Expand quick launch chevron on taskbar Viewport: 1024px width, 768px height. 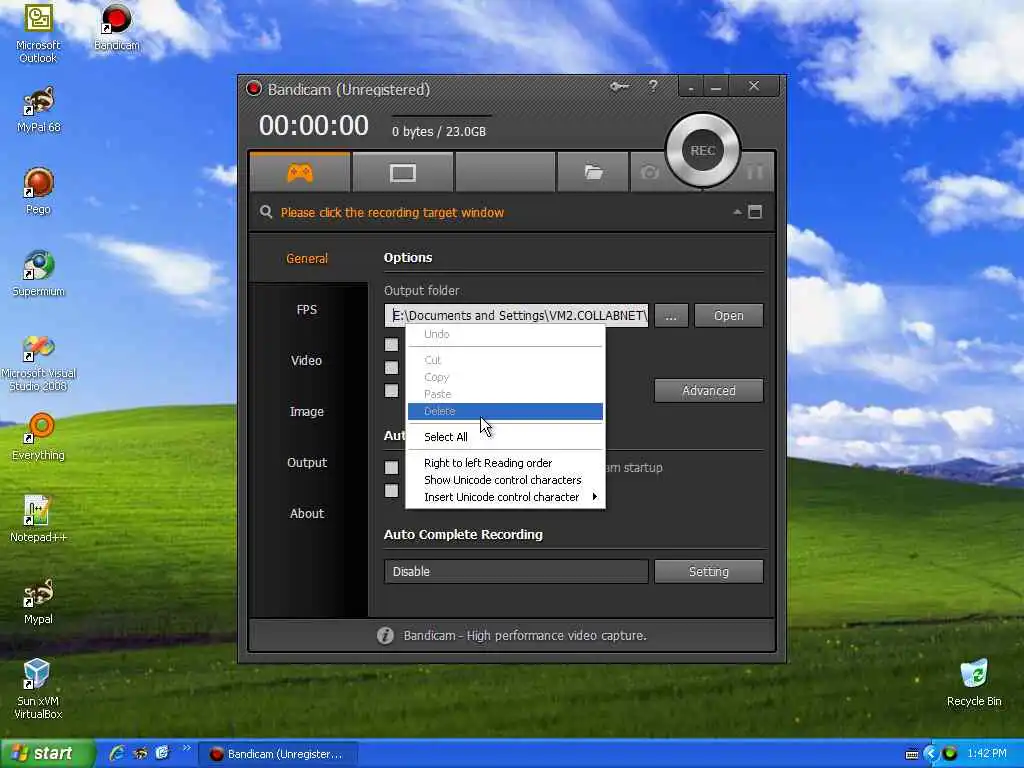tap(186, 748)
